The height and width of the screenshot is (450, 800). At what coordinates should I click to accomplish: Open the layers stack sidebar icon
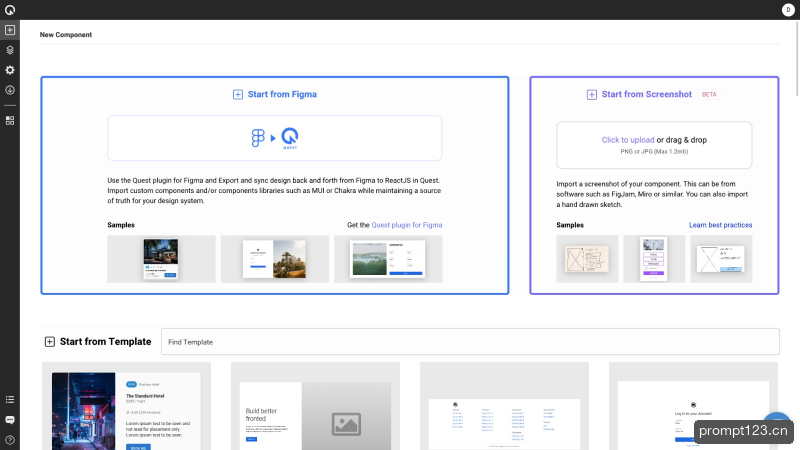pos(10,50)
